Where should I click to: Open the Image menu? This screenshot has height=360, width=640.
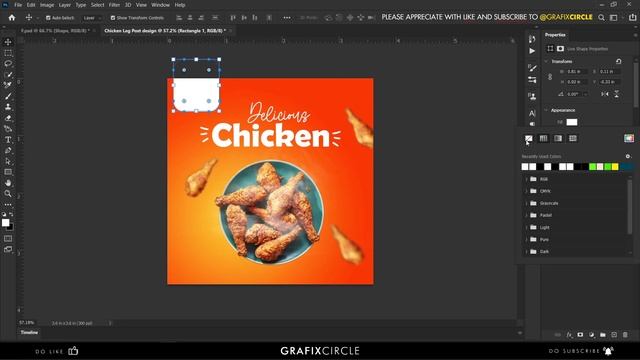(47, 5)
